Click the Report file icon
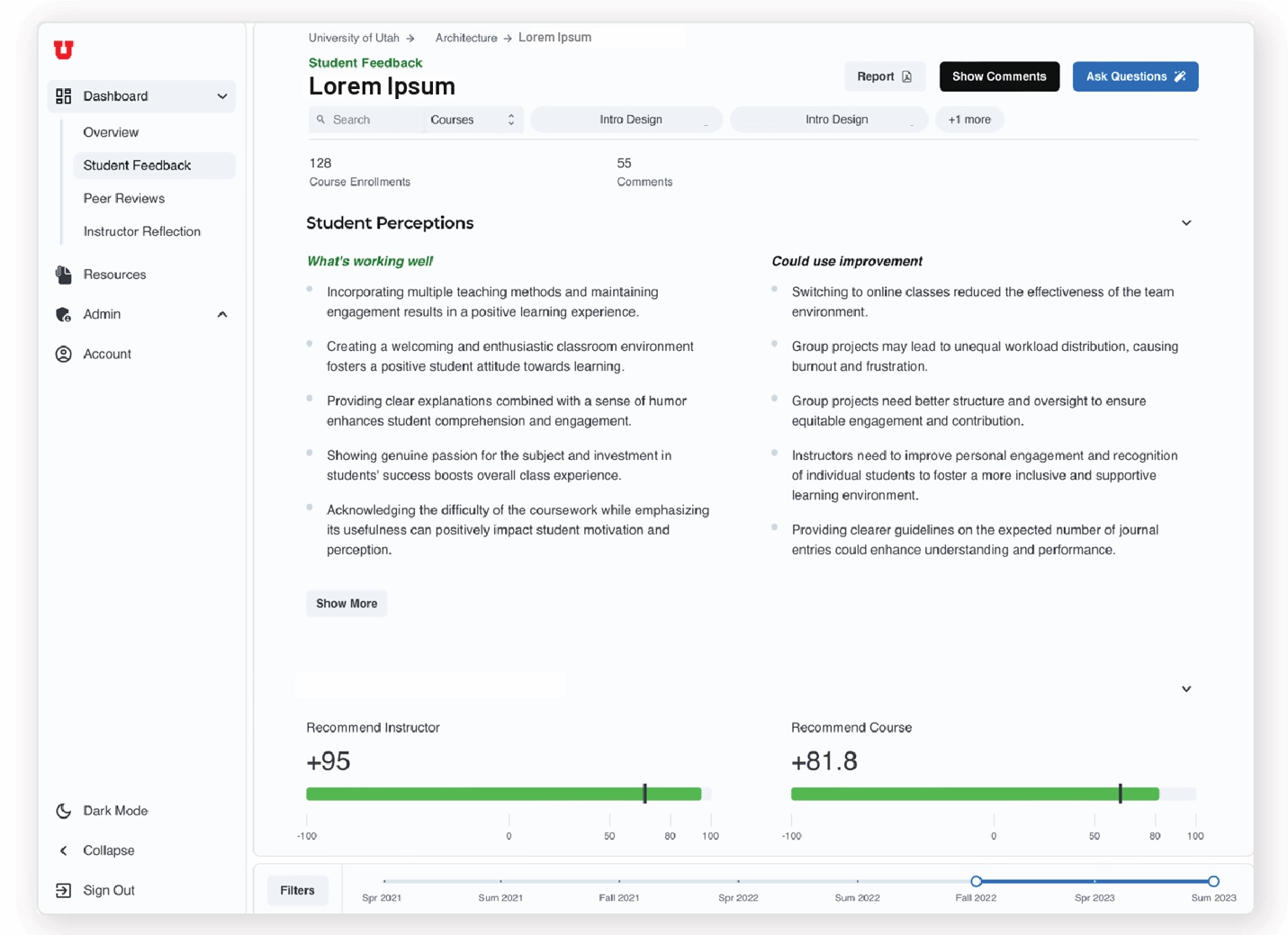The height and width of the screenshot is (935, 1288). 906,76
